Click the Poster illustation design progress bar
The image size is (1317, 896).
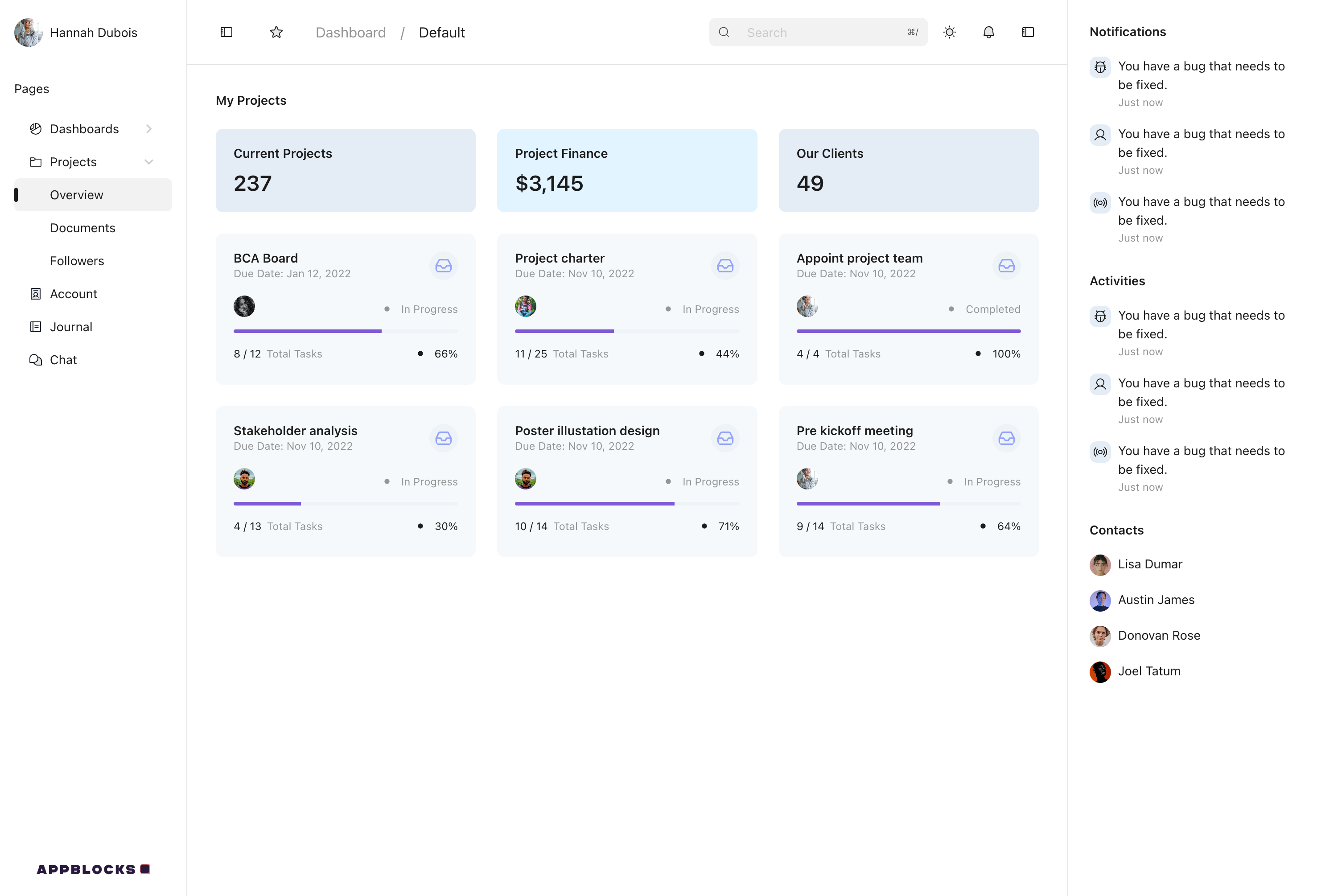(626, 503)
